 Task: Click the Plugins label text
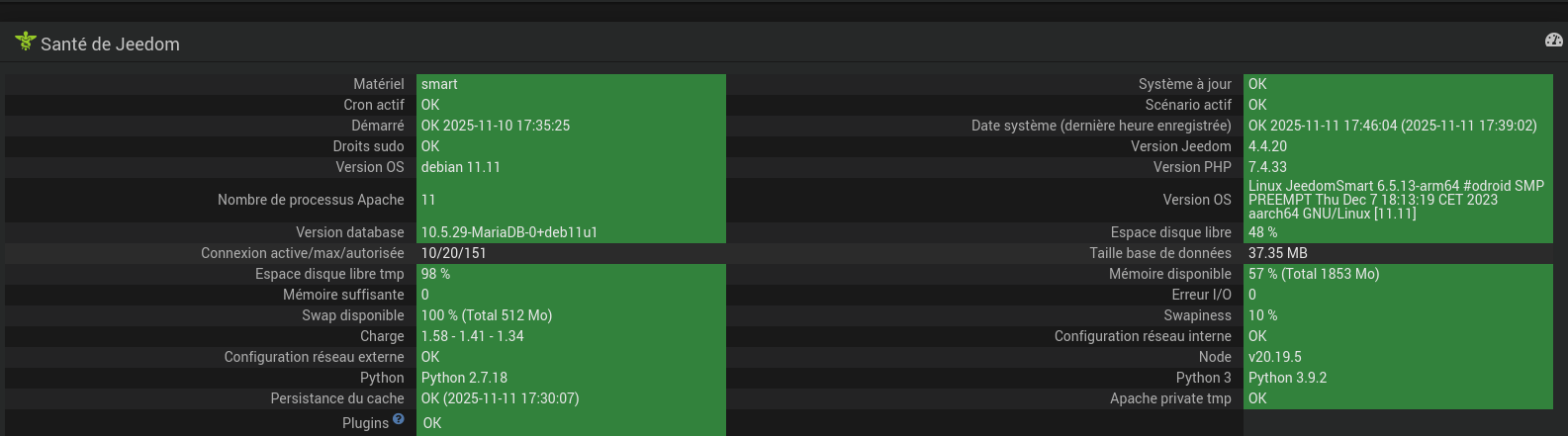pyautogui.click(x=365, y=423)
